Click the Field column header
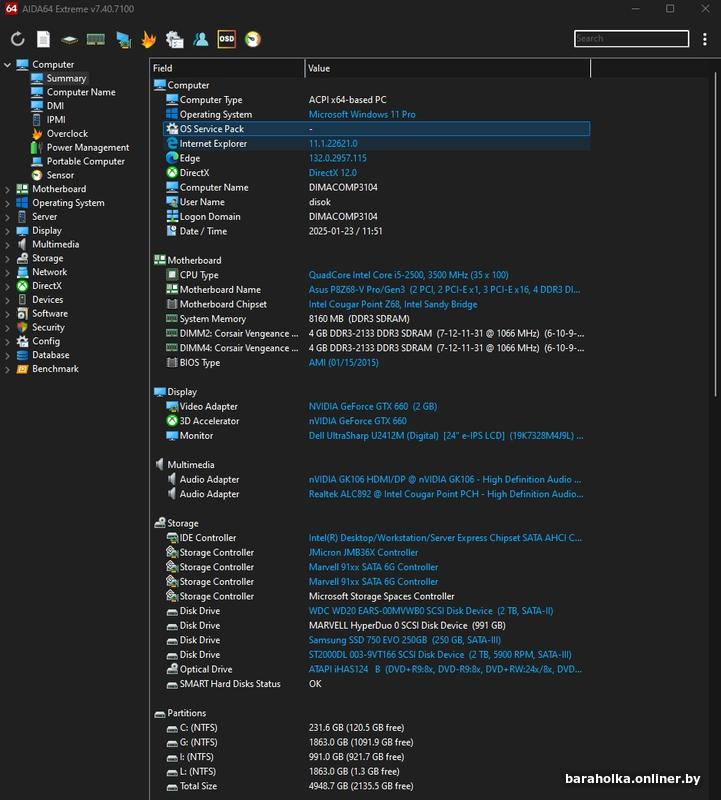The height and width of the screenshot is (800, 721). (228, 68)
